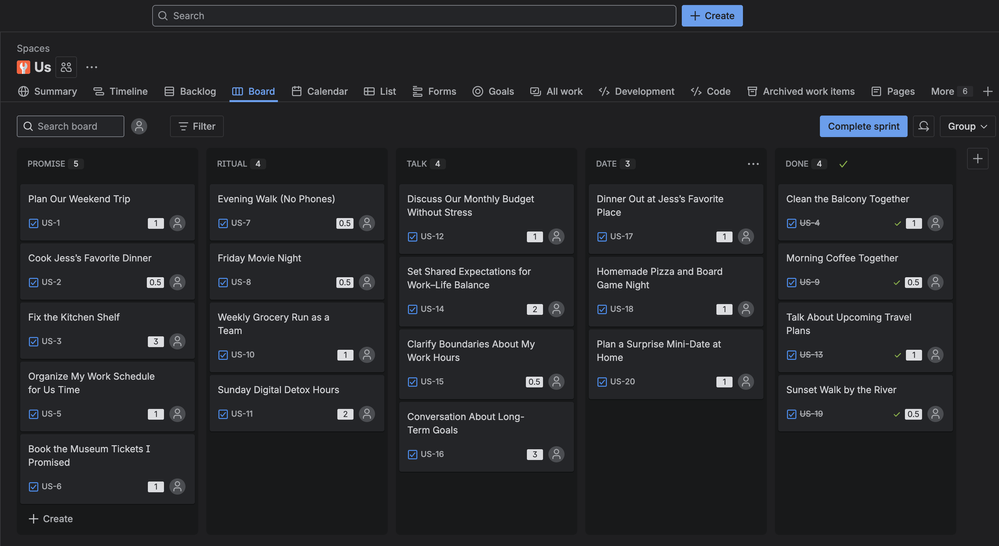999x546 pixels.
Task: Switch to the Timeline tab
Action: [x=120, y=91]
